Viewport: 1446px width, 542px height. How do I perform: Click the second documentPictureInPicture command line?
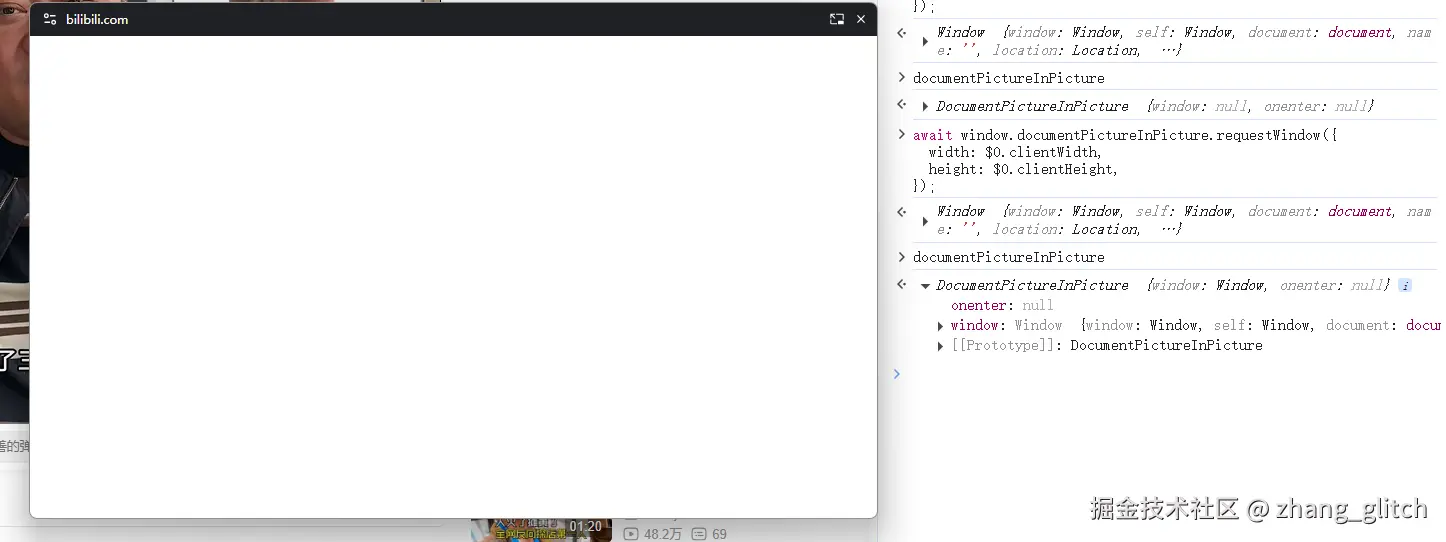[1009, 257]
